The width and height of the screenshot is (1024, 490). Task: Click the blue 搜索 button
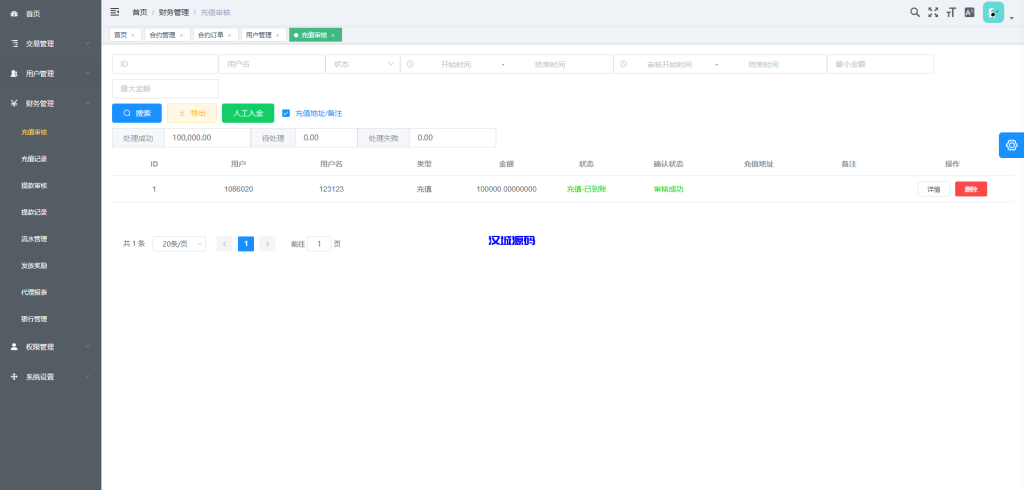[136, 113]
